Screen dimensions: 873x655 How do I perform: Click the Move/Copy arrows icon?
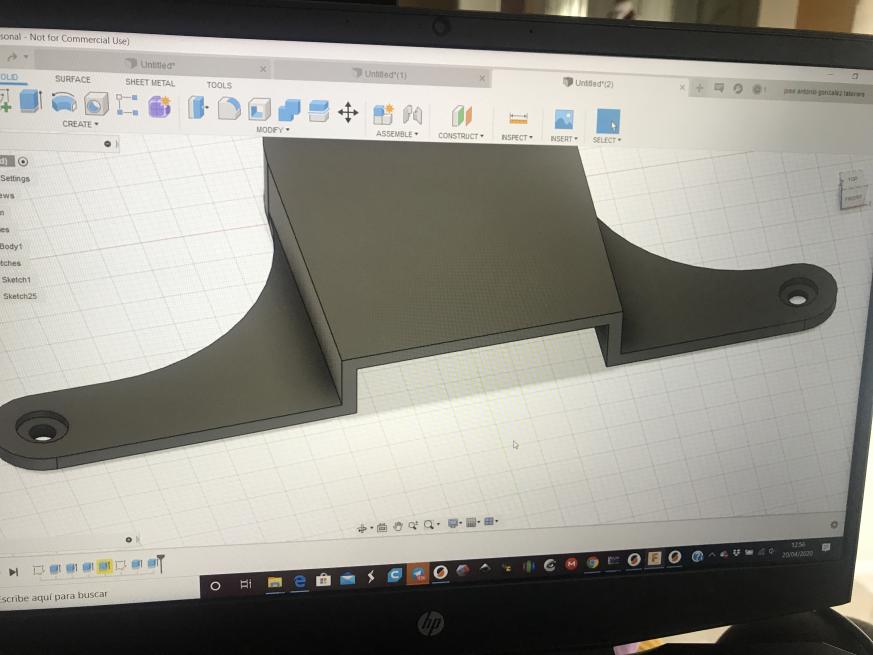[x=348, y=112]
